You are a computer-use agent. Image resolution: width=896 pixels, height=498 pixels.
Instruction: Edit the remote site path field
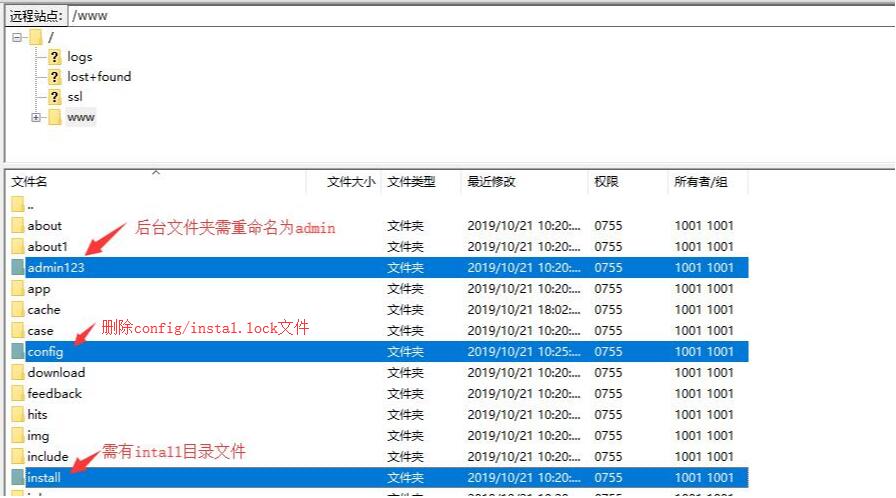point(480,16)
